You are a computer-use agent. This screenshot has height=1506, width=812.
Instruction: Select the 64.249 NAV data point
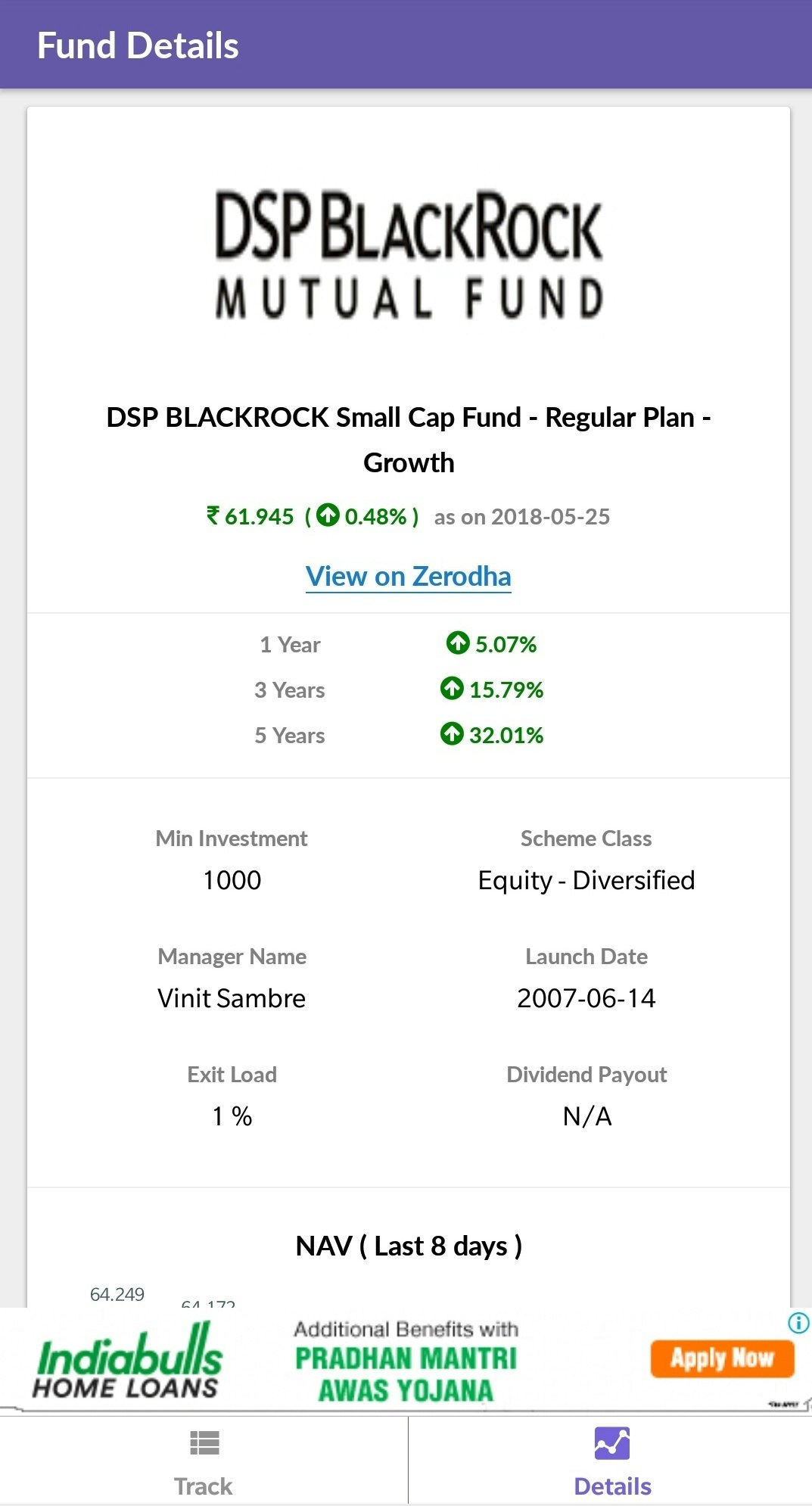[x=117, y=1294]
